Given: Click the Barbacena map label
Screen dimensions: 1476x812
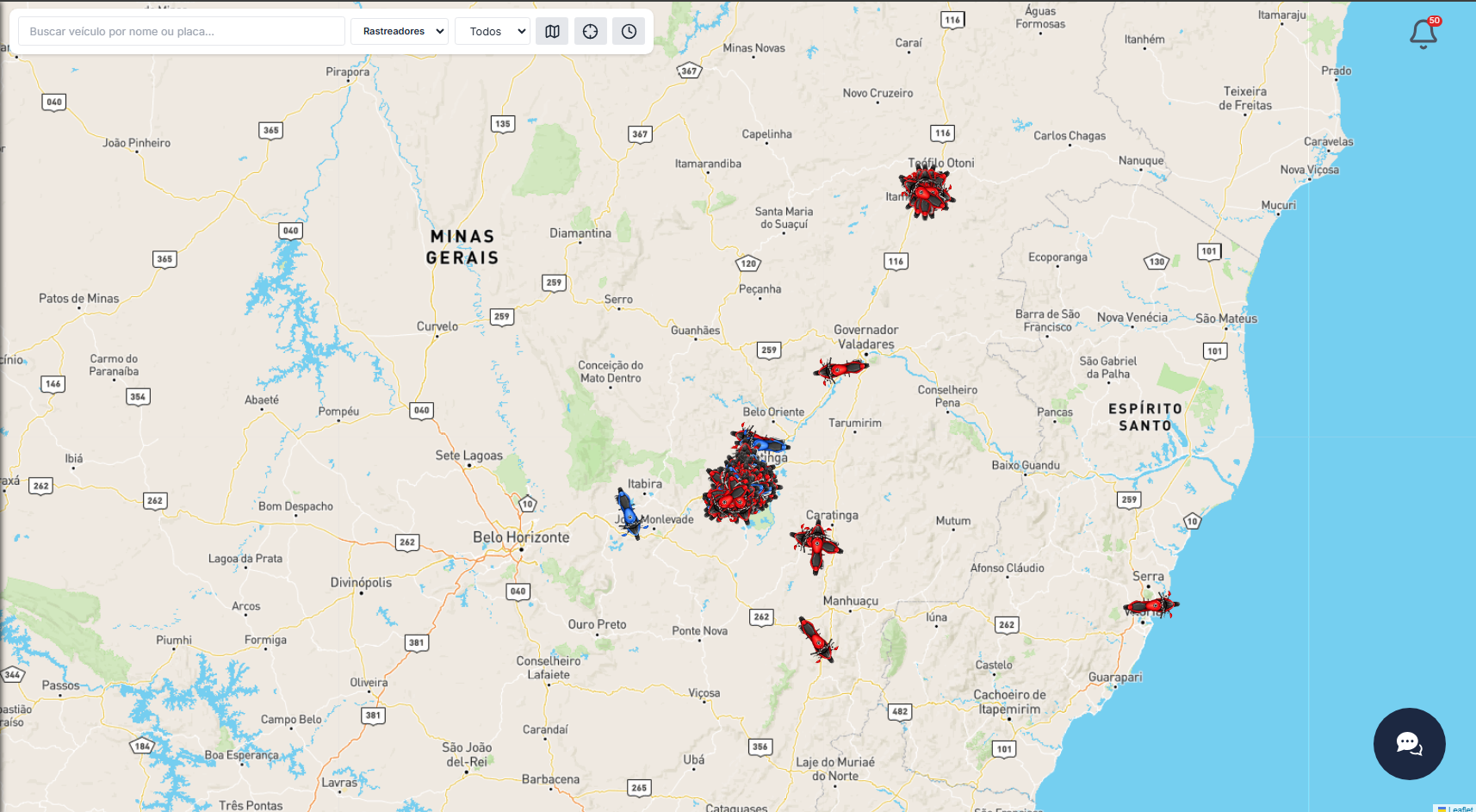Looking at the screenshot, I should 550,779.
